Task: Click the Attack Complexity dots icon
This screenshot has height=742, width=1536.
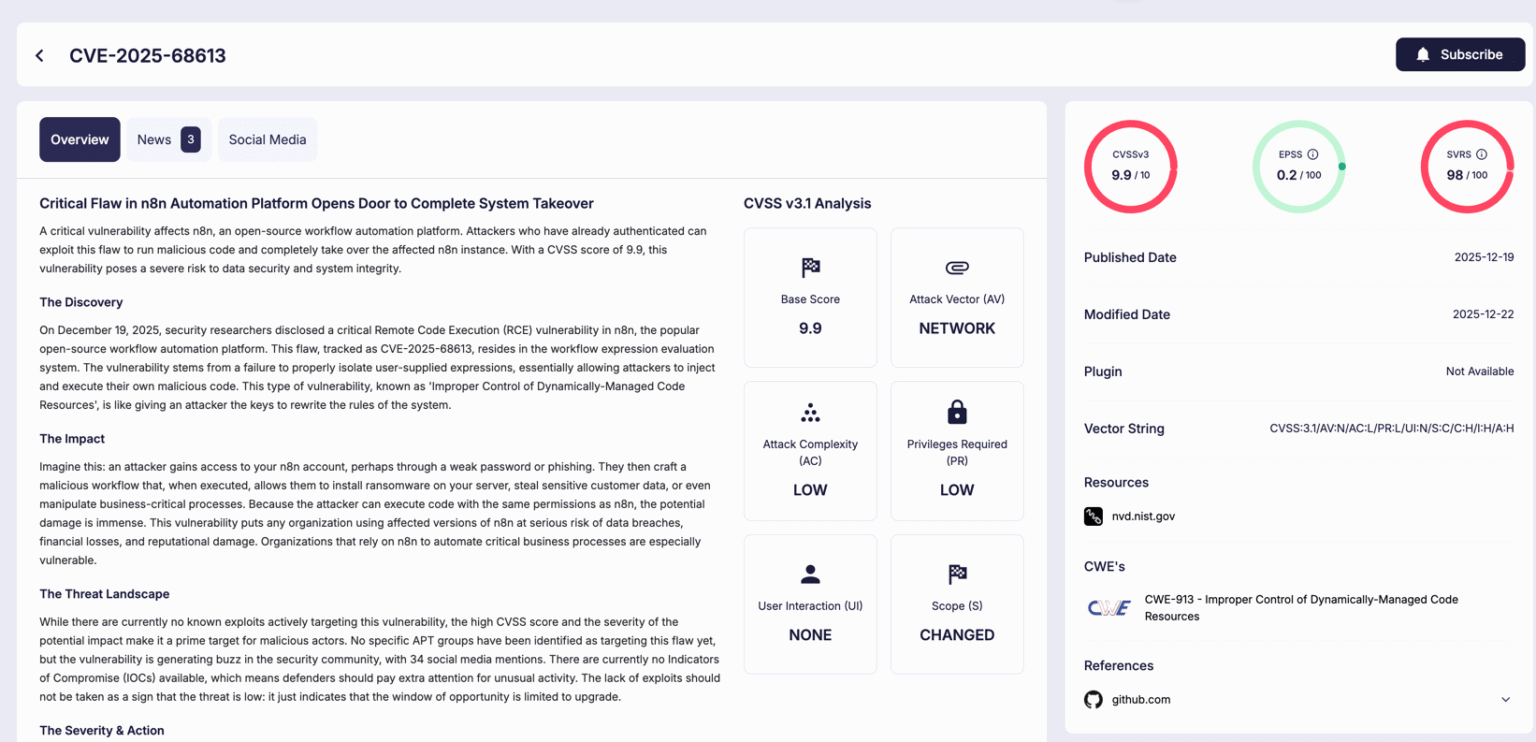Action: tap(810, 411)
